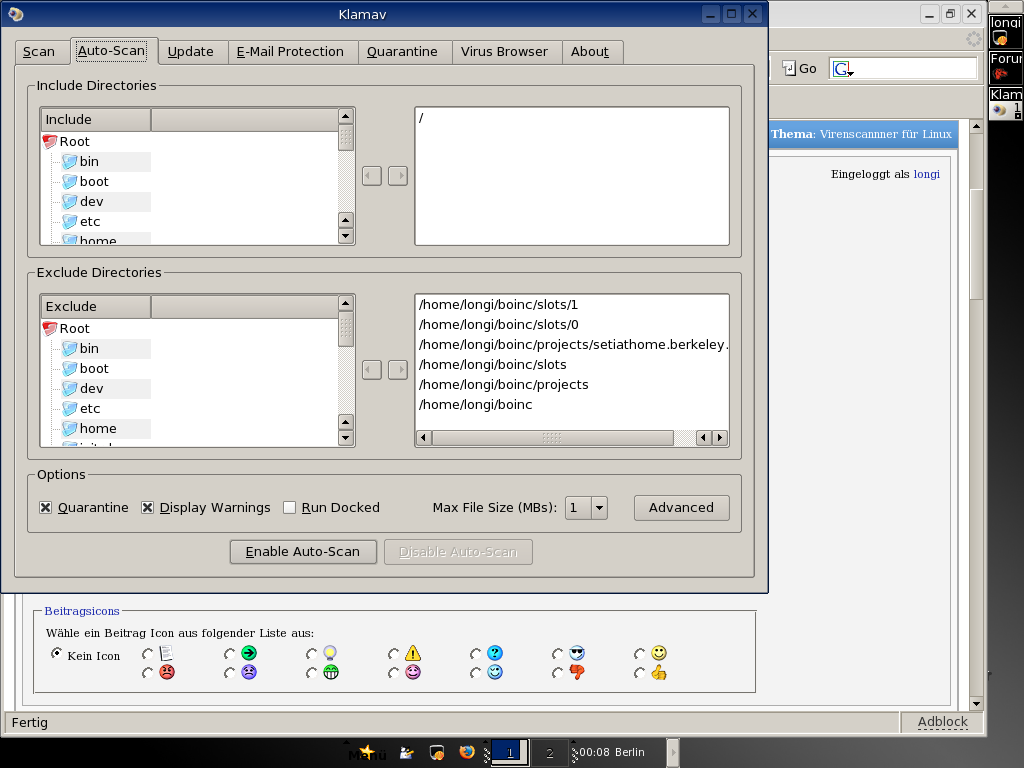Open the longi user link
The height and width of the screenshot is (768, 1024).
pyautogui.click(x=926, y=174)
